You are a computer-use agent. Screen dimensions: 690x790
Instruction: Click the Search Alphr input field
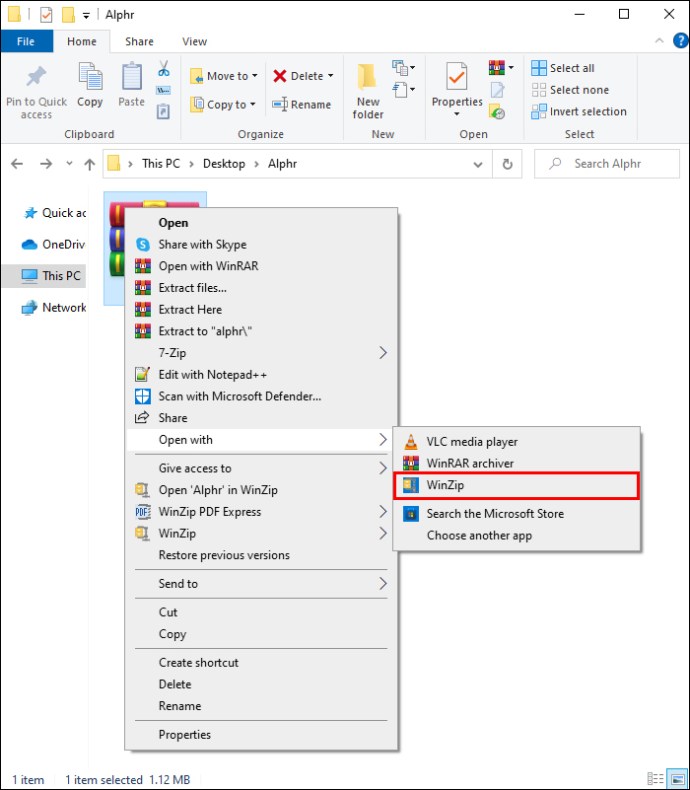click(x=607, y=164)
